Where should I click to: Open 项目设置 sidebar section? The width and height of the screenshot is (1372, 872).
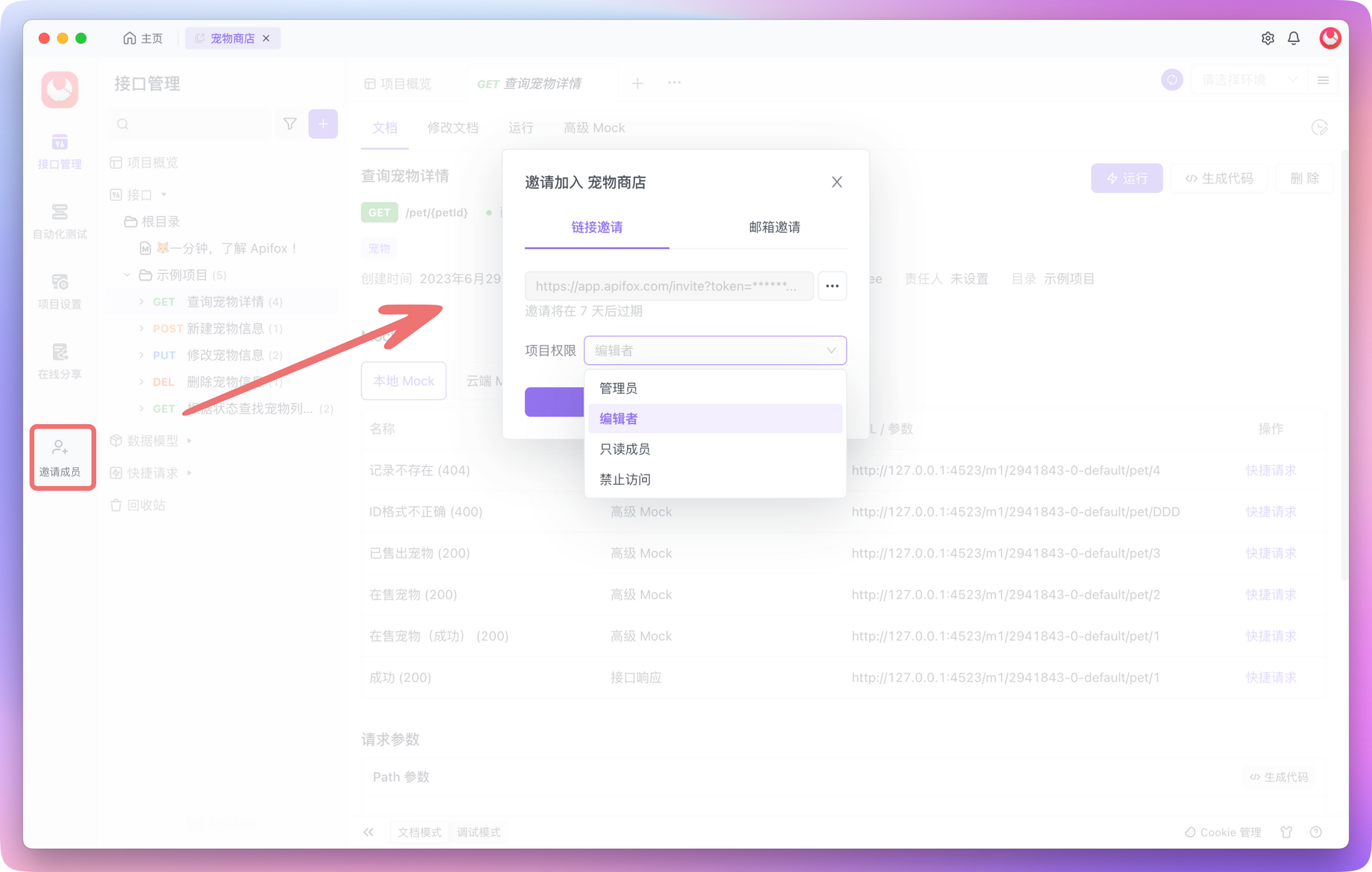point(60,292)
